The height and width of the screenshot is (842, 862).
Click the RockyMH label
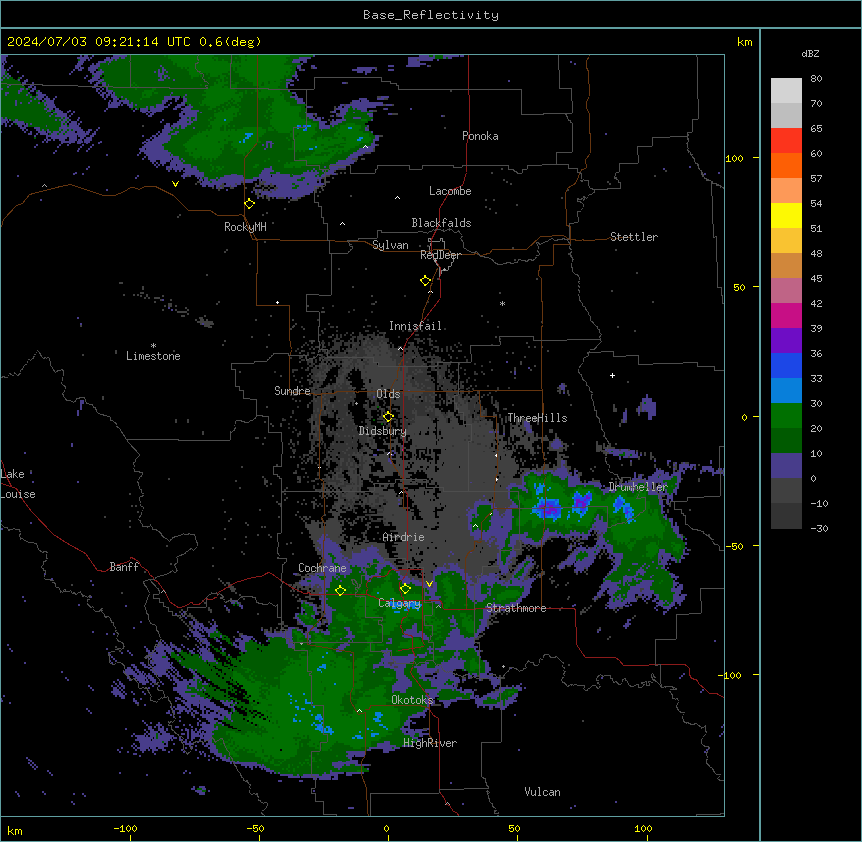[245, 227]
